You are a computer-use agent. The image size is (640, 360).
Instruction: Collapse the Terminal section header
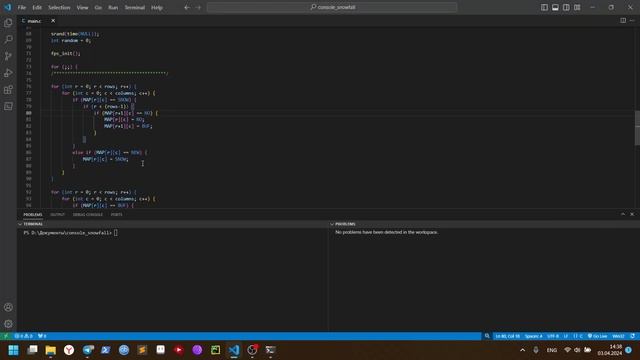[x=172, y=224]
